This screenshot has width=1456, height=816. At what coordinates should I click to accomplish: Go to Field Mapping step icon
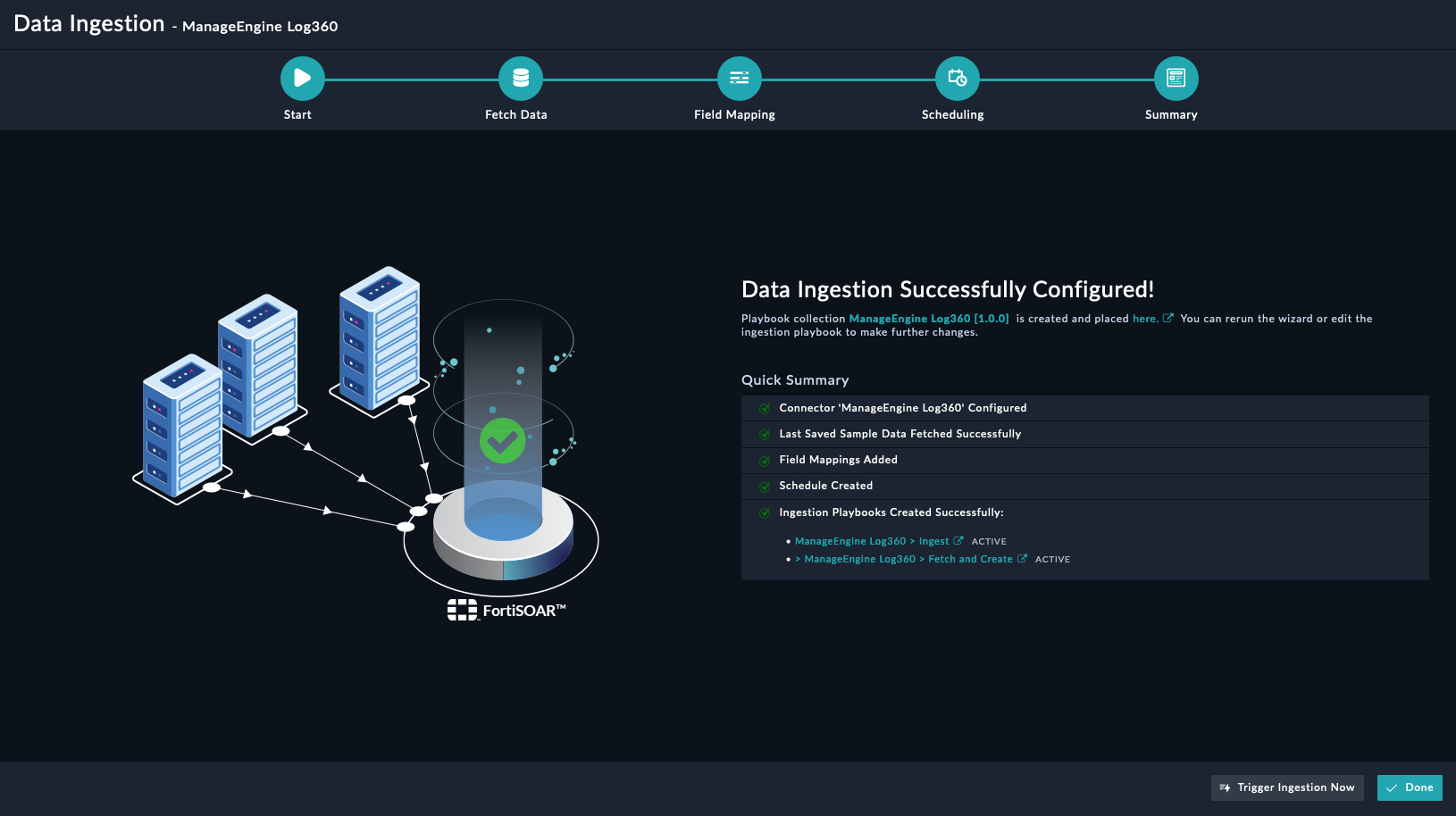click(739, 79)
